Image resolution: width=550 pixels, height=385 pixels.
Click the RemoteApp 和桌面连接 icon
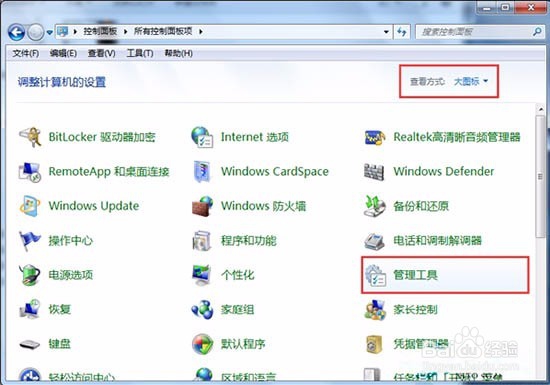pos(30,172)
